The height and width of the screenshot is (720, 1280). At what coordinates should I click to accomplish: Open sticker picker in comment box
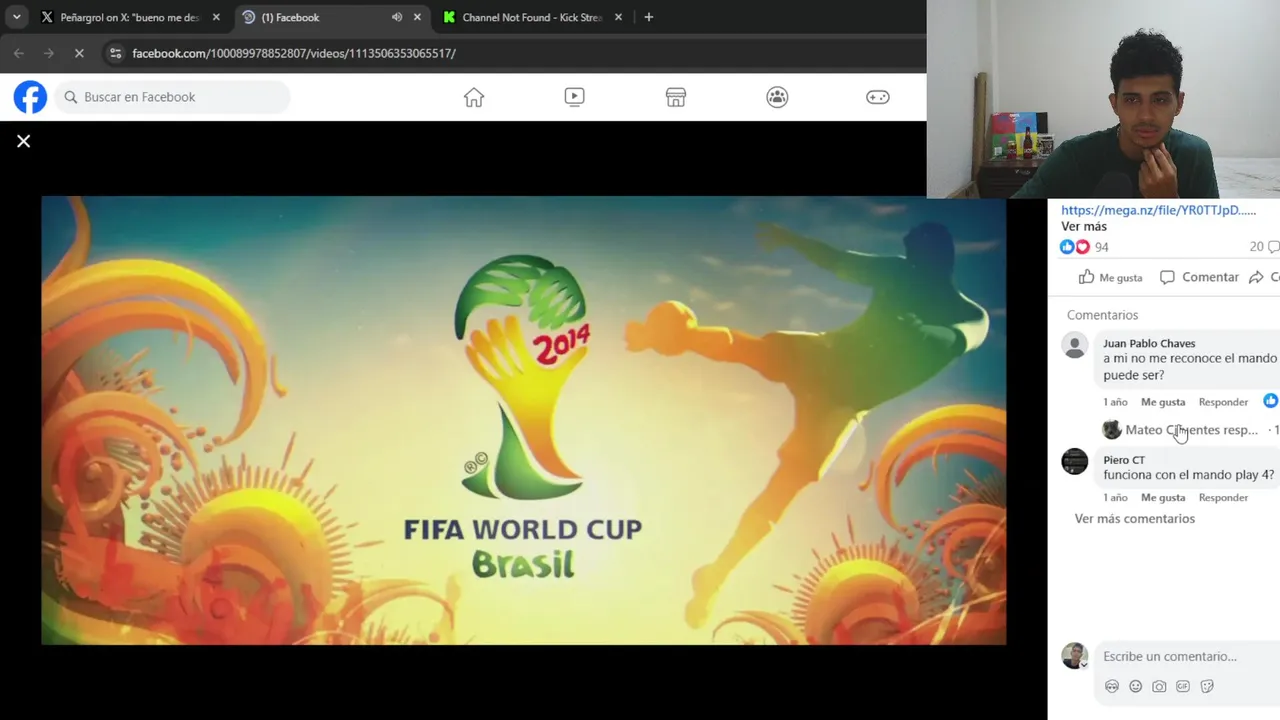tap(1207, 687)
